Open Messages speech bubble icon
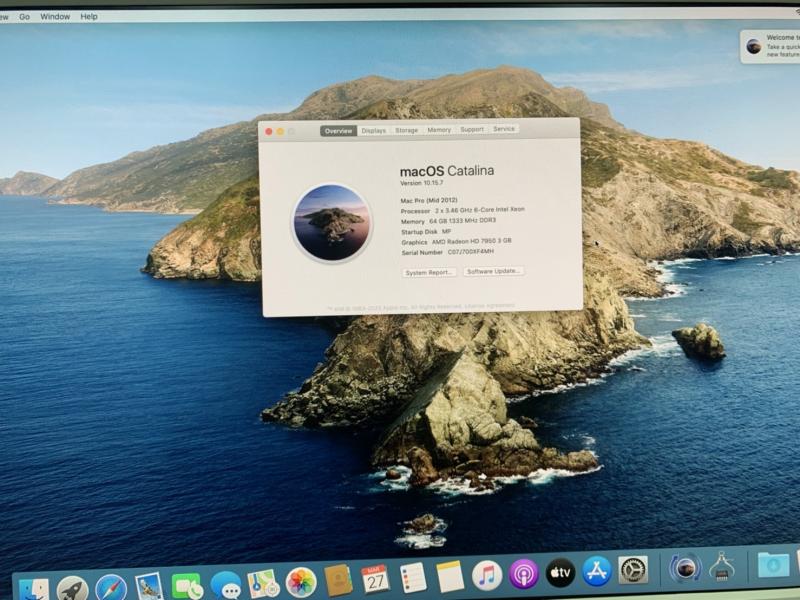 (x=226, y=585)
